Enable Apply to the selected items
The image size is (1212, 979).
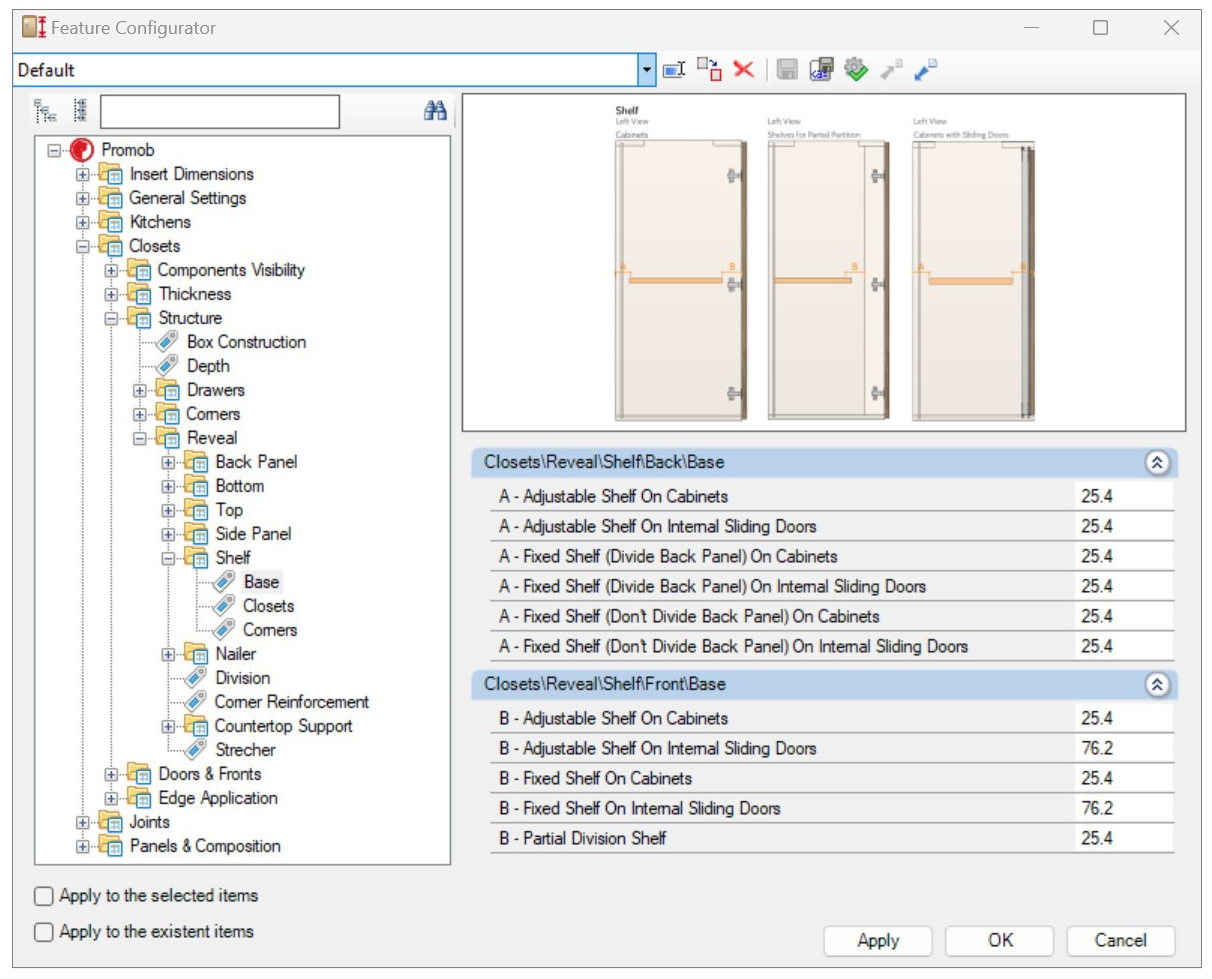click(43, 896)
